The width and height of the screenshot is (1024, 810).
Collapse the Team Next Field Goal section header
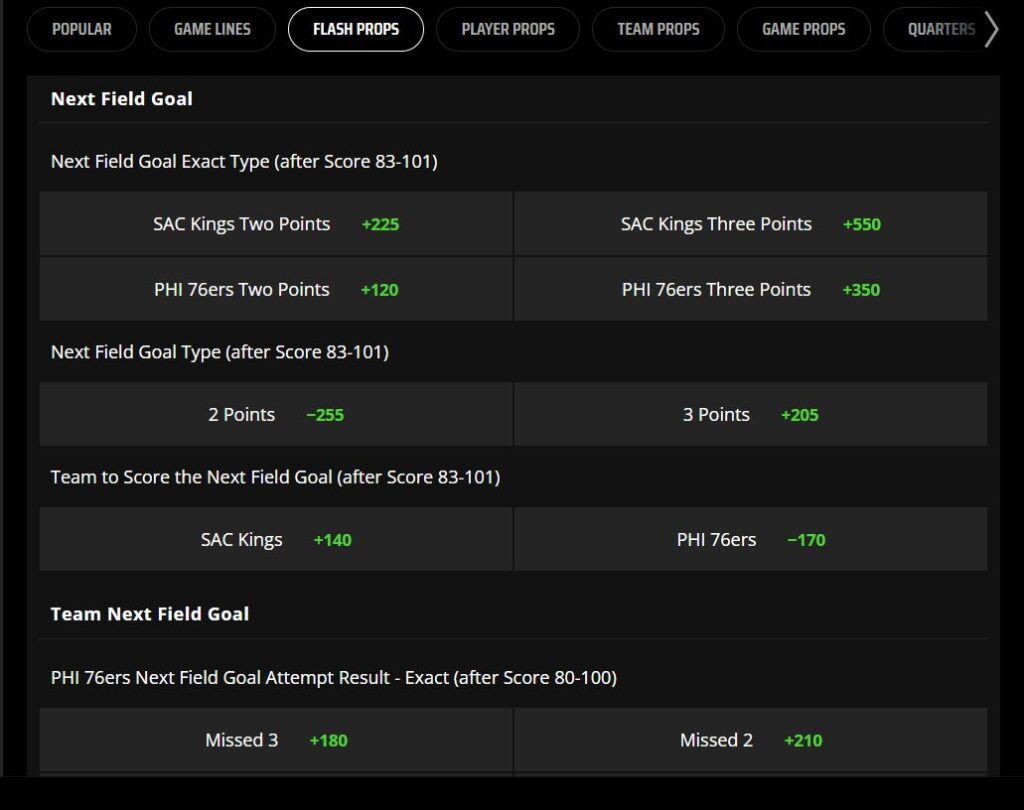pos(513,614)
